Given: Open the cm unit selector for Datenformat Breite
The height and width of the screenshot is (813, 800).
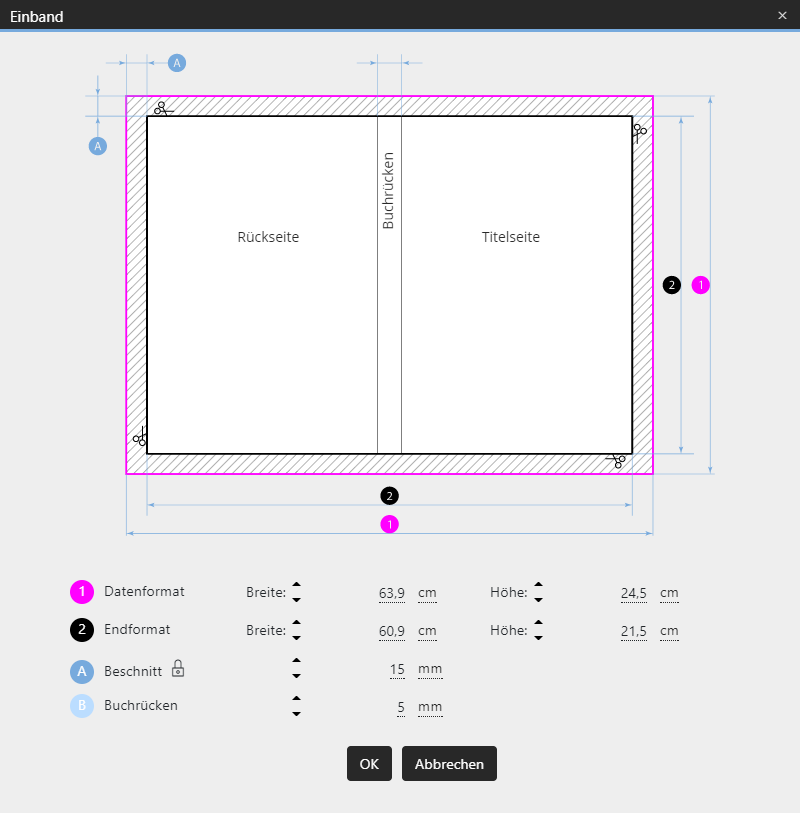Looking at the screenshot, I should 427,593.
